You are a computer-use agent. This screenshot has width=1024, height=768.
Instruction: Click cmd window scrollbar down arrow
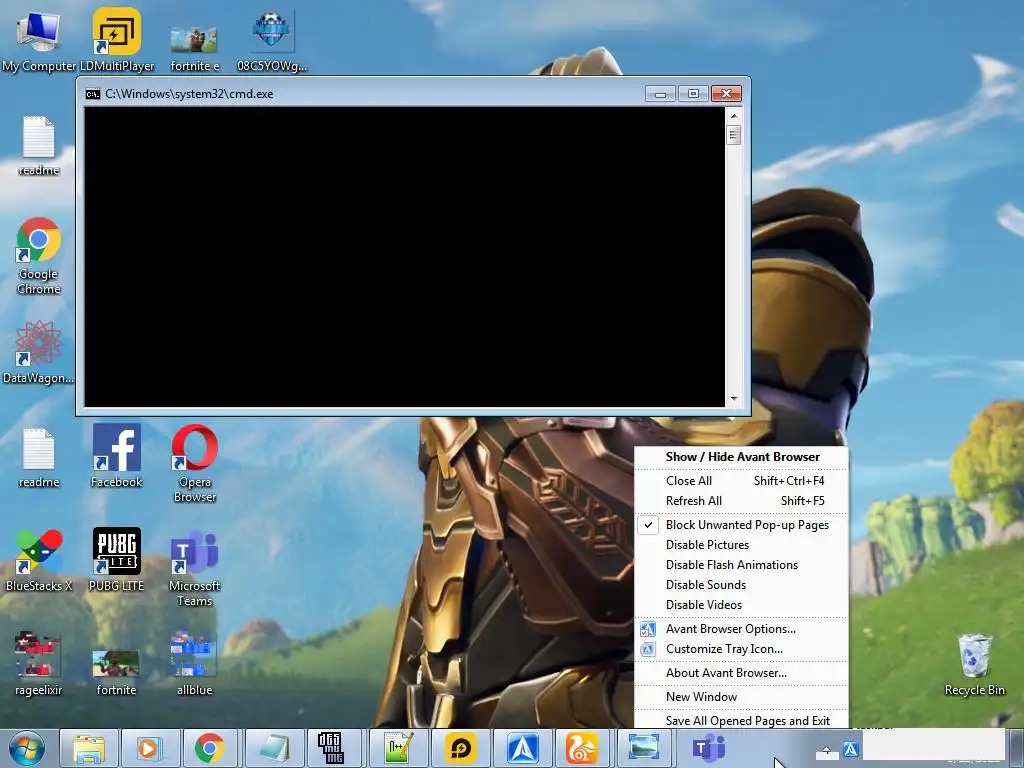tap(734, 398)
